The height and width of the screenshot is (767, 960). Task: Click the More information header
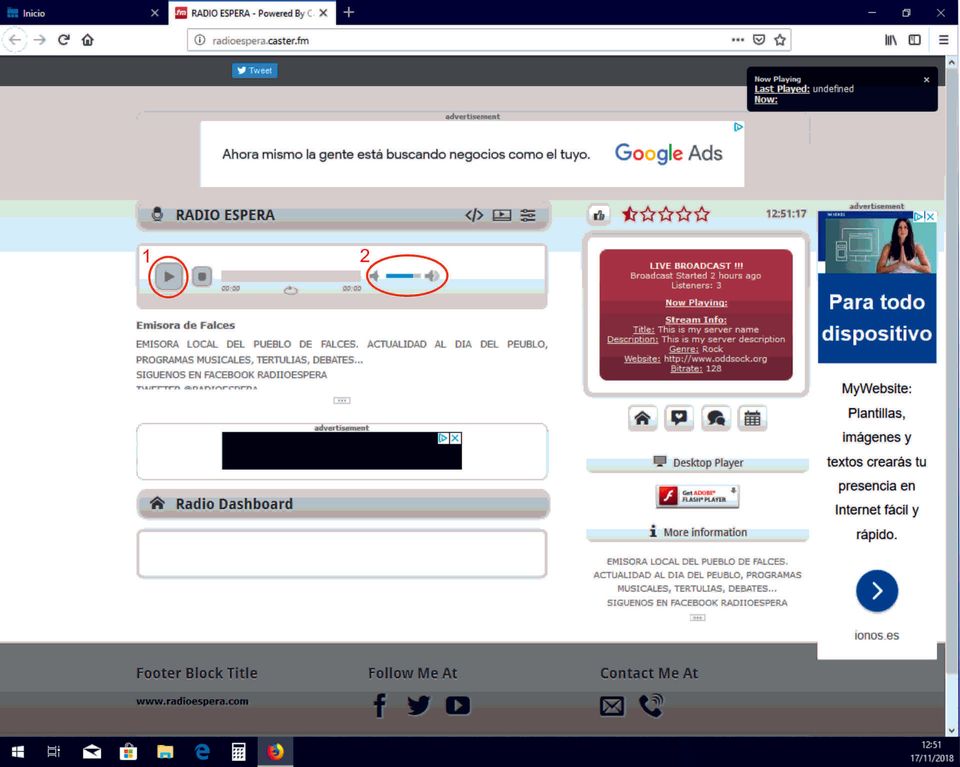pos(697,533)
